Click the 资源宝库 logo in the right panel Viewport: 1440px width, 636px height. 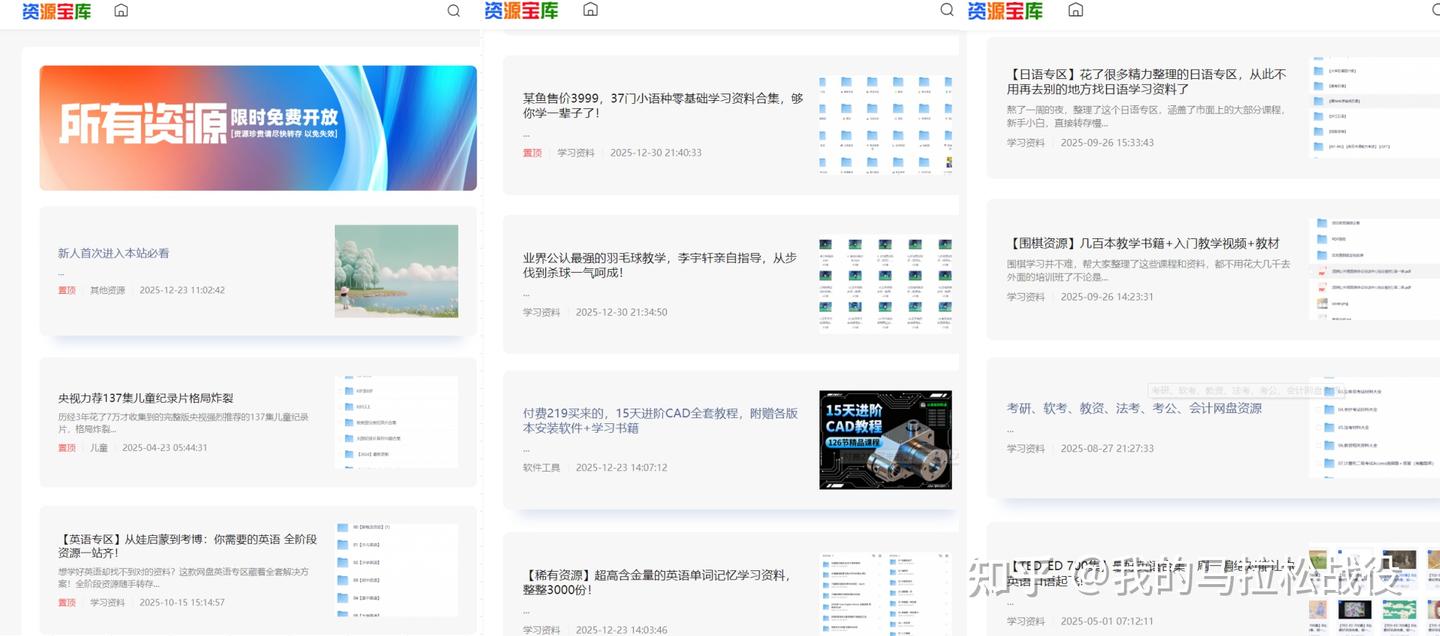coord(1005,10)
